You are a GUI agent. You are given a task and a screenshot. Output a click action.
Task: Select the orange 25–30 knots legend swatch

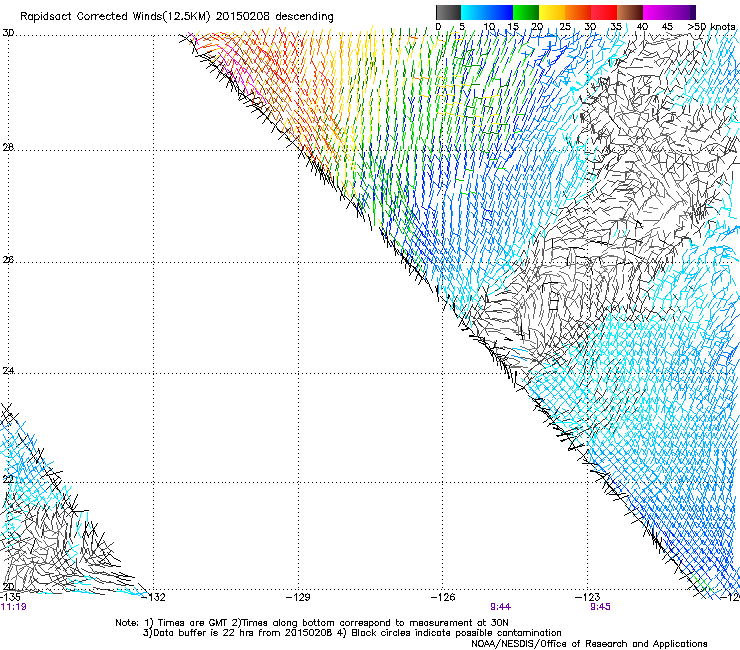[x=578, y=12]
